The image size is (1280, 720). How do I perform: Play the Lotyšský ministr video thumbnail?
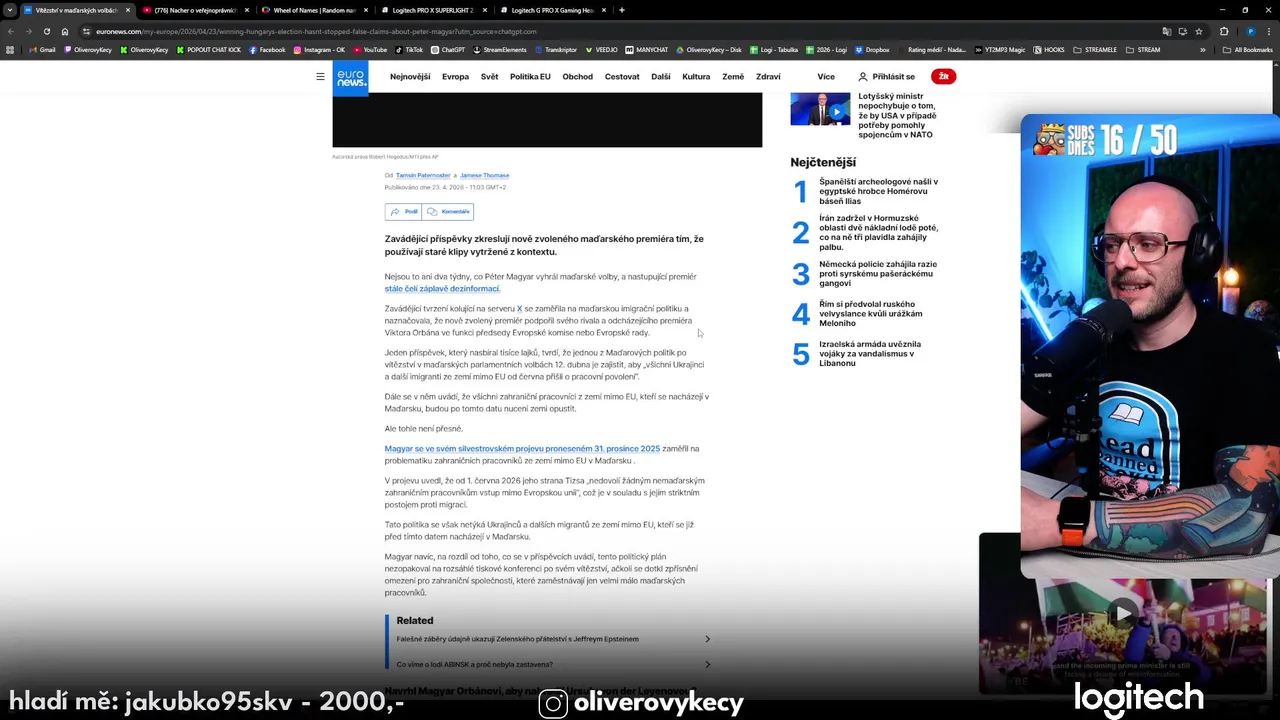pyautogui.click(x=820, y=109)
